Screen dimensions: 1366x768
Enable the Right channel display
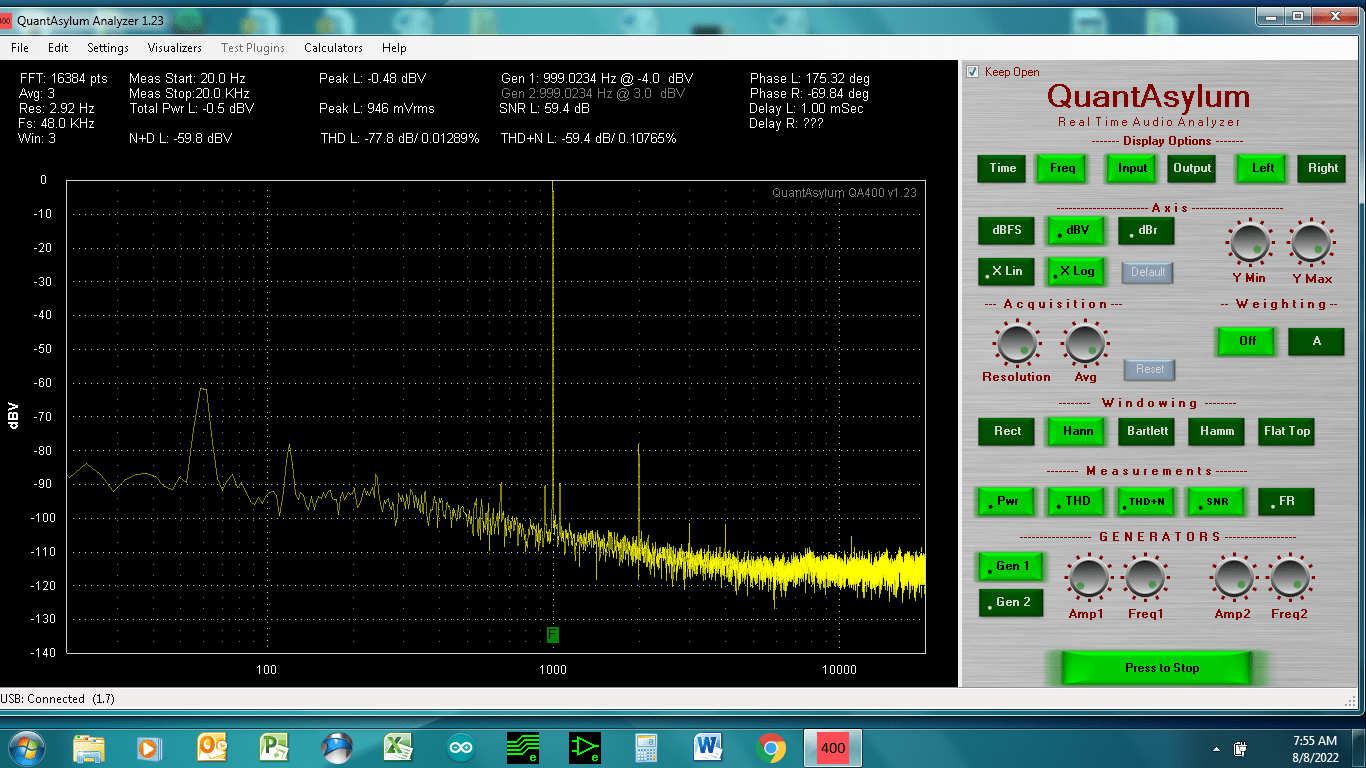pyautogui.click(x=1323, y=168)
